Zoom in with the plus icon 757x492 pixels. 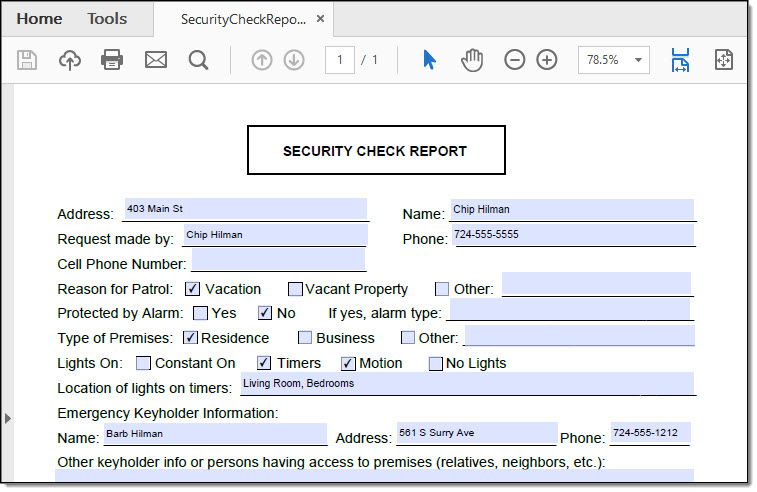point(547,60)
